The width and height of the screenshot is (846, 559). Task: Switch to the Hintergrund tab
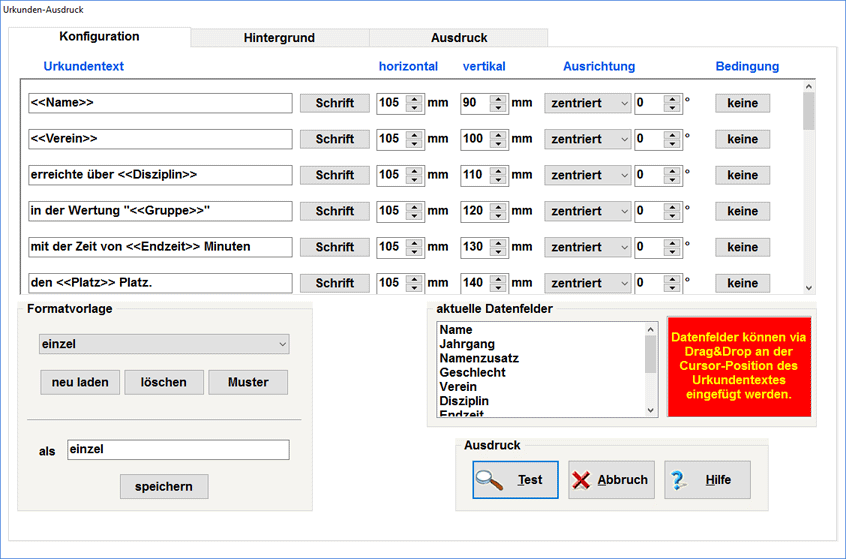coord(279,38)
